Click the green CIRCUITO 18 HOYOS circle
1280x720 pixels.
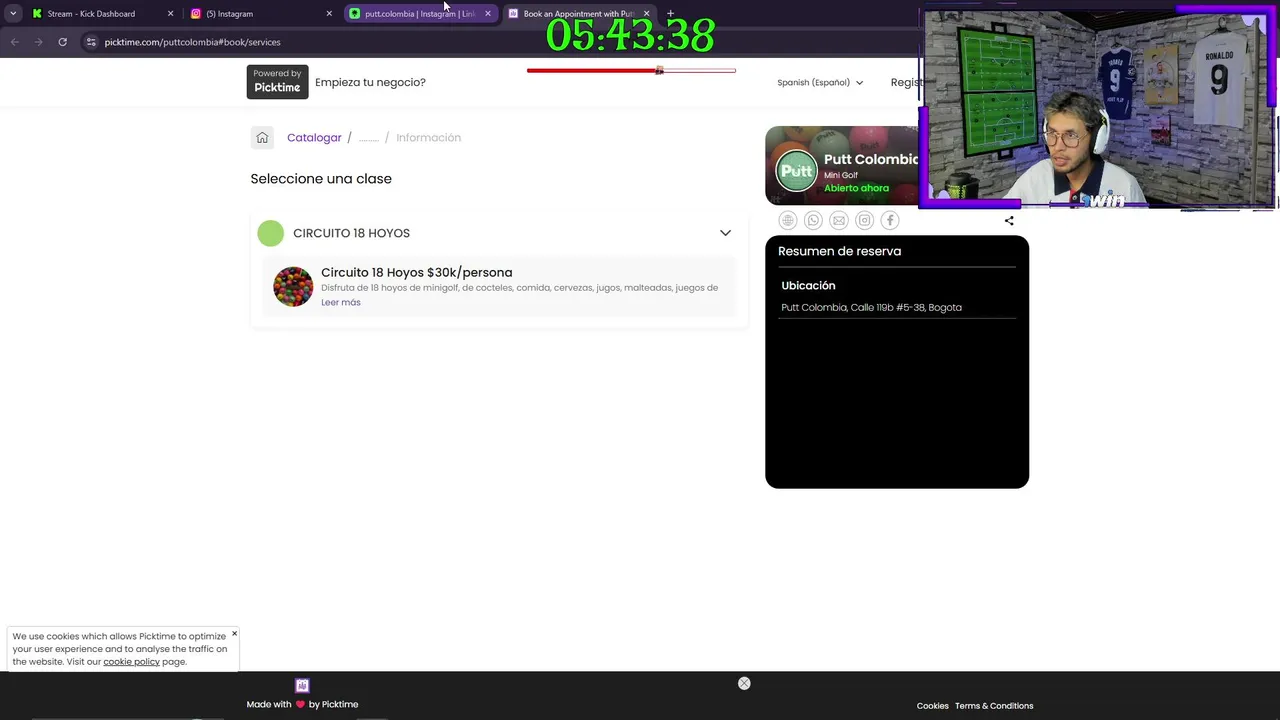pyautogui.click(x=270, y=233)
